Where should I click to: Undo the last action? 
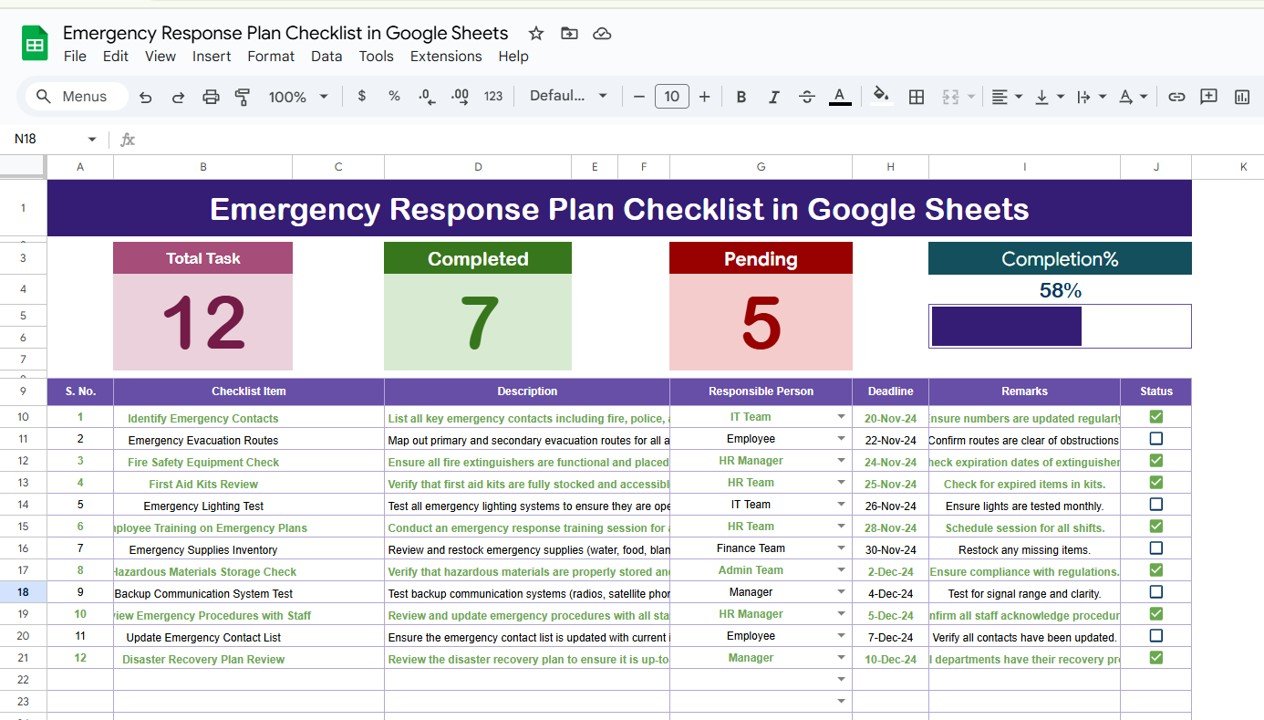tap(146, 97)
